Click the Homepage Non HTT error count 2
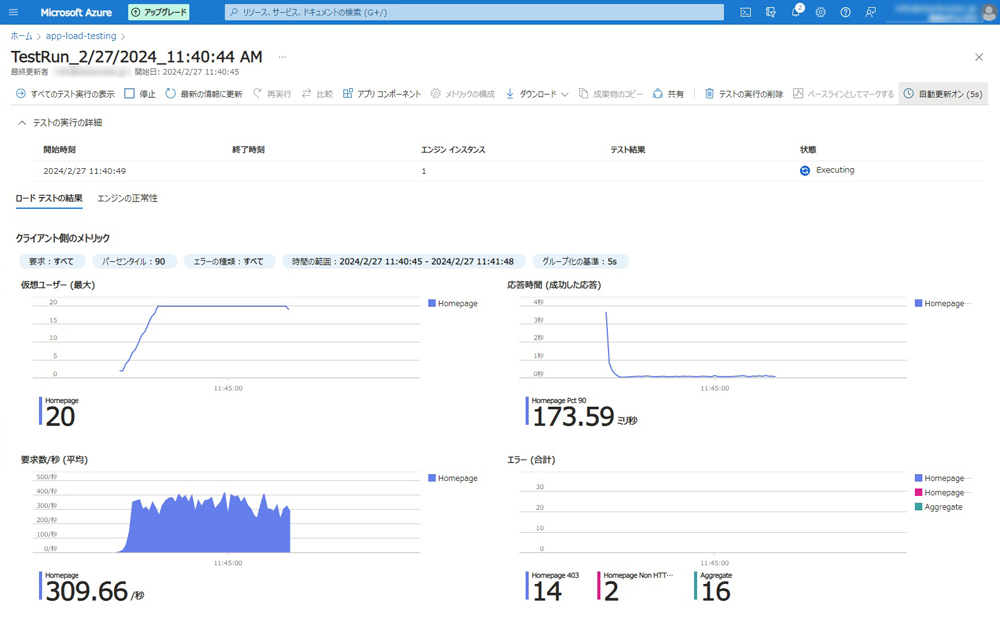The width and height of the screenshot is (1000, 618). (611, 591)
